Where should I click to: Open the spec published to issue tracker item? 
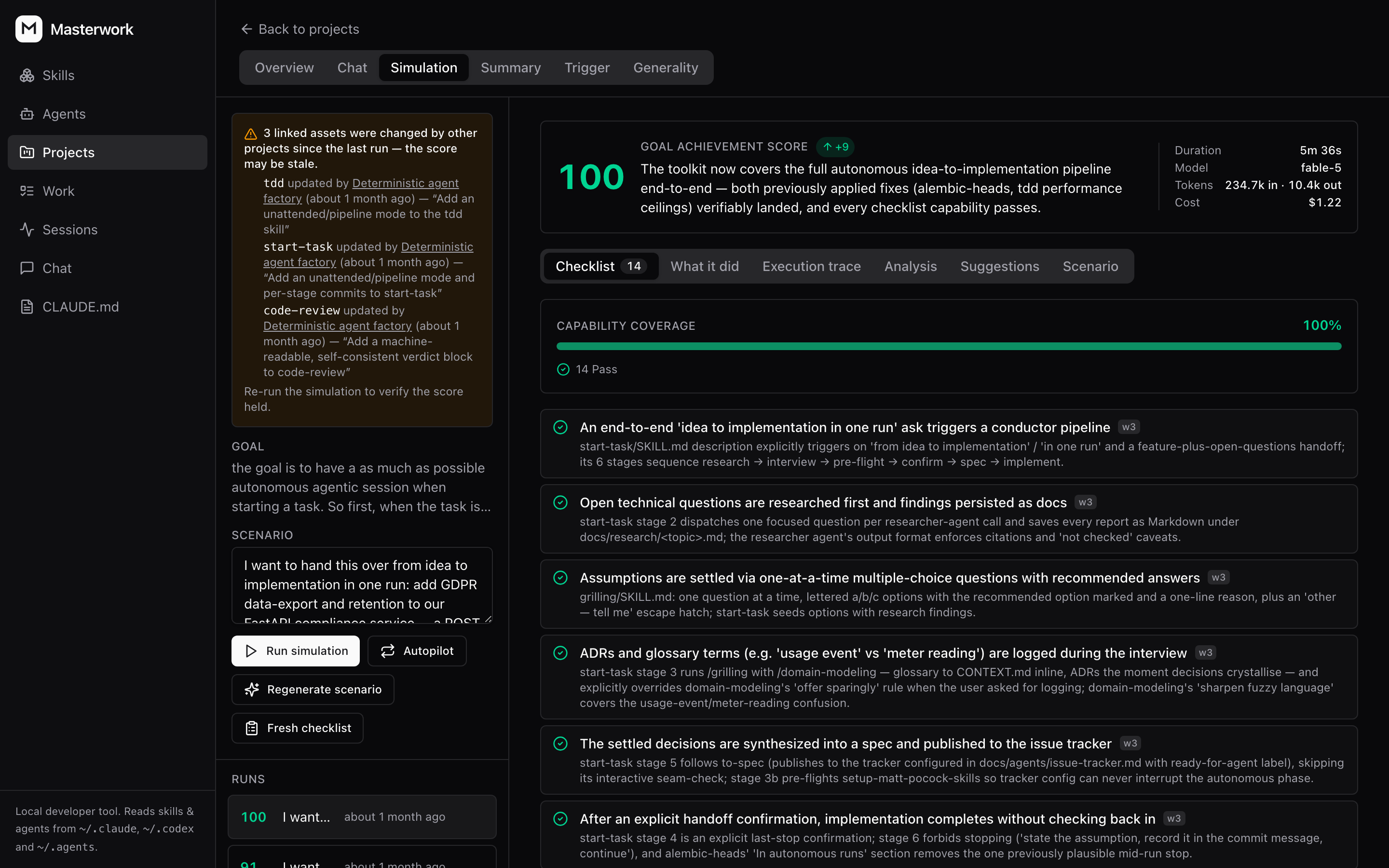[948, 760]
